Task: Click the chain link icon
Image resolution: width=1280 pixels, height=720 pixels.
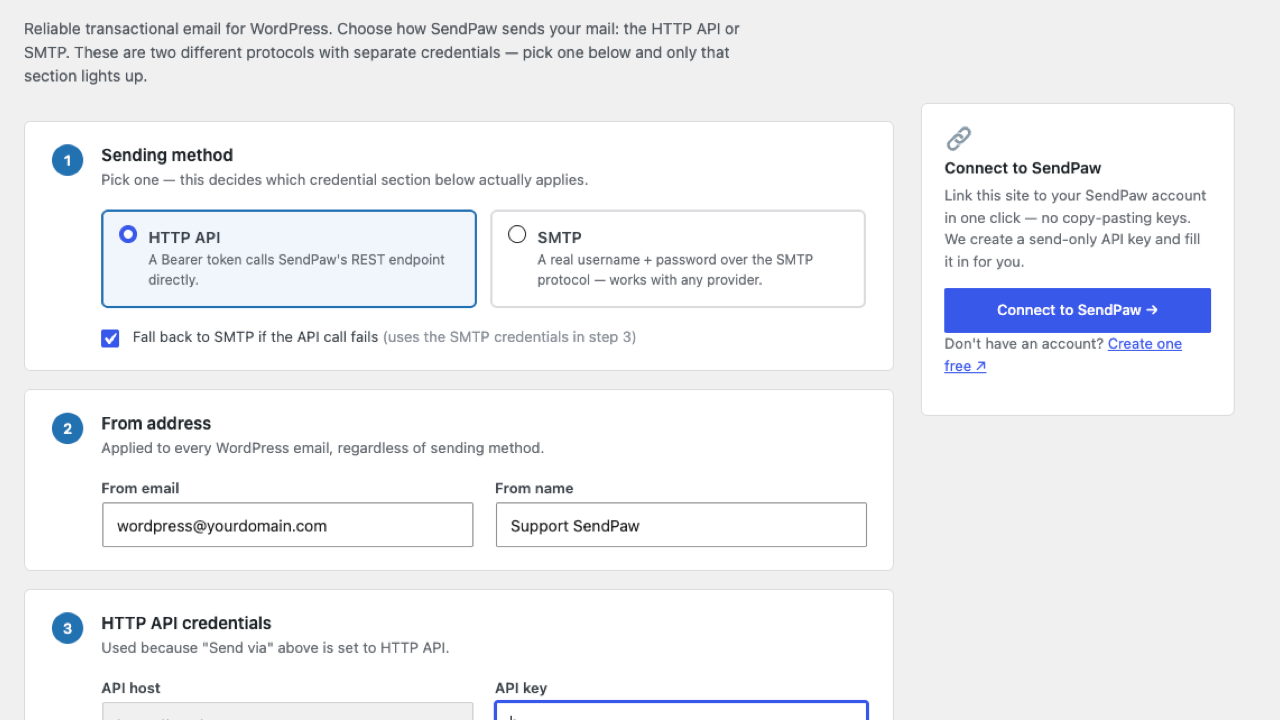Action: tap(959, 138)
